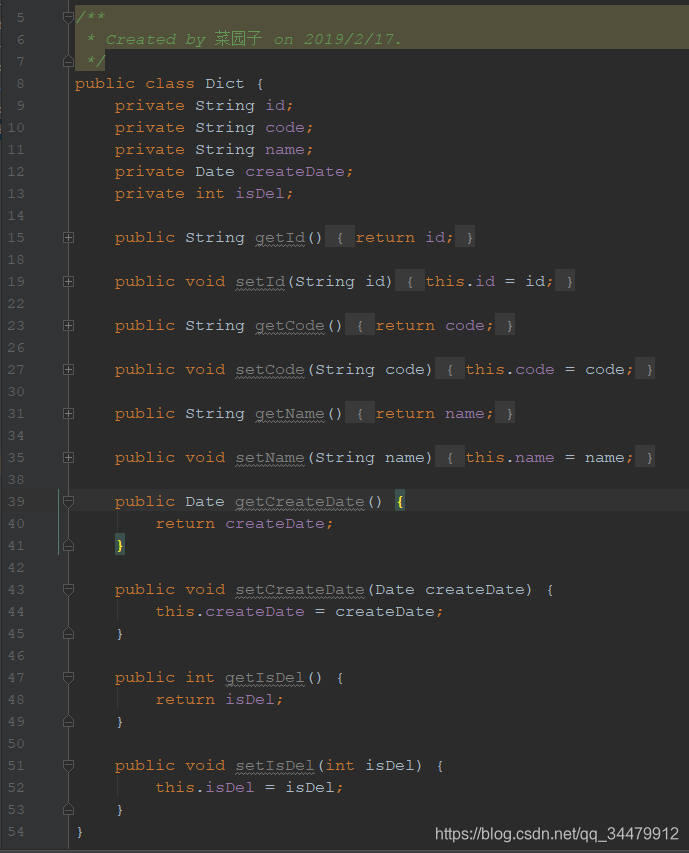Expand the folded getName() method

click(69, 414)
